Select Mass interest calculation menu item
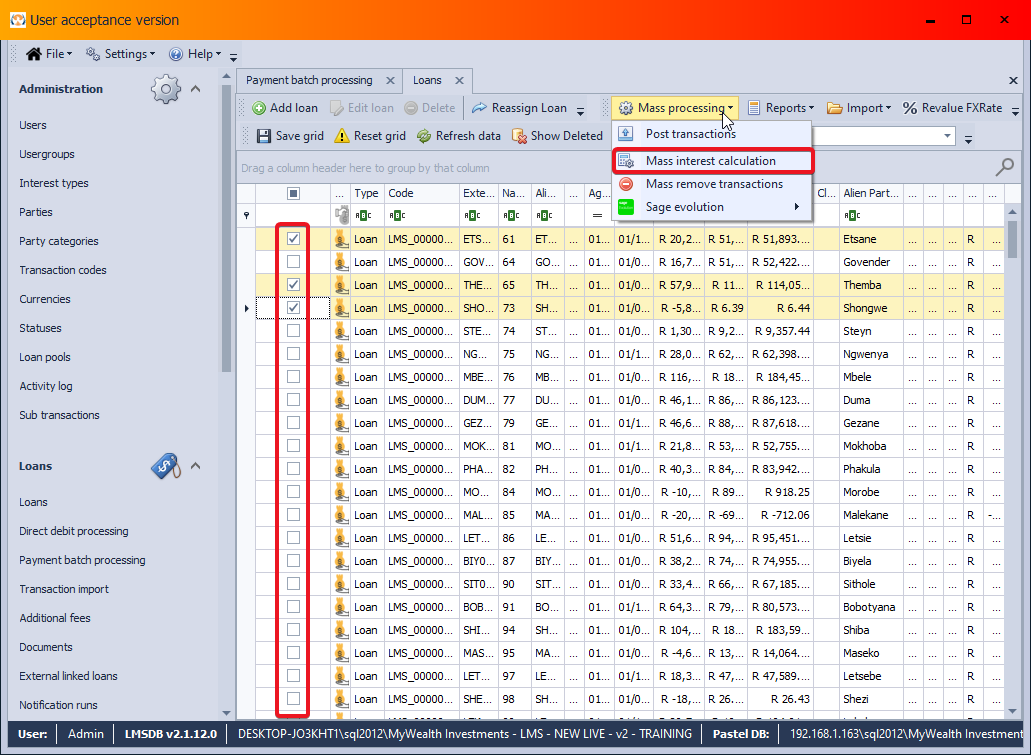Image resolution: width=1031 pixels, height=755 pixels. (710, 161)
